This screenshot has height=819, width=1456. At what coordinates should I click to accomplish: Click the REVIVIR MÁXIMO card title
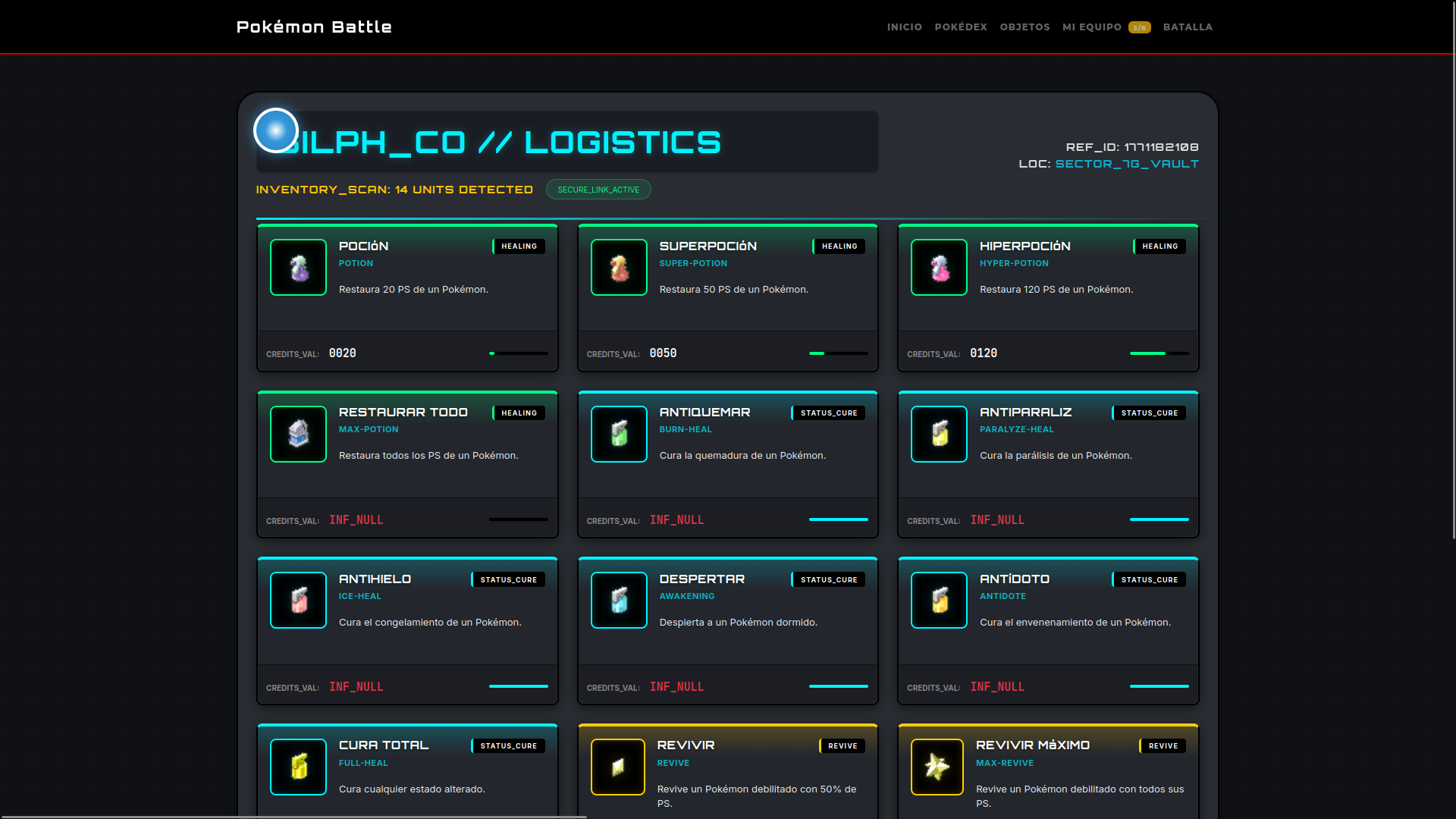click(1033, 745)
